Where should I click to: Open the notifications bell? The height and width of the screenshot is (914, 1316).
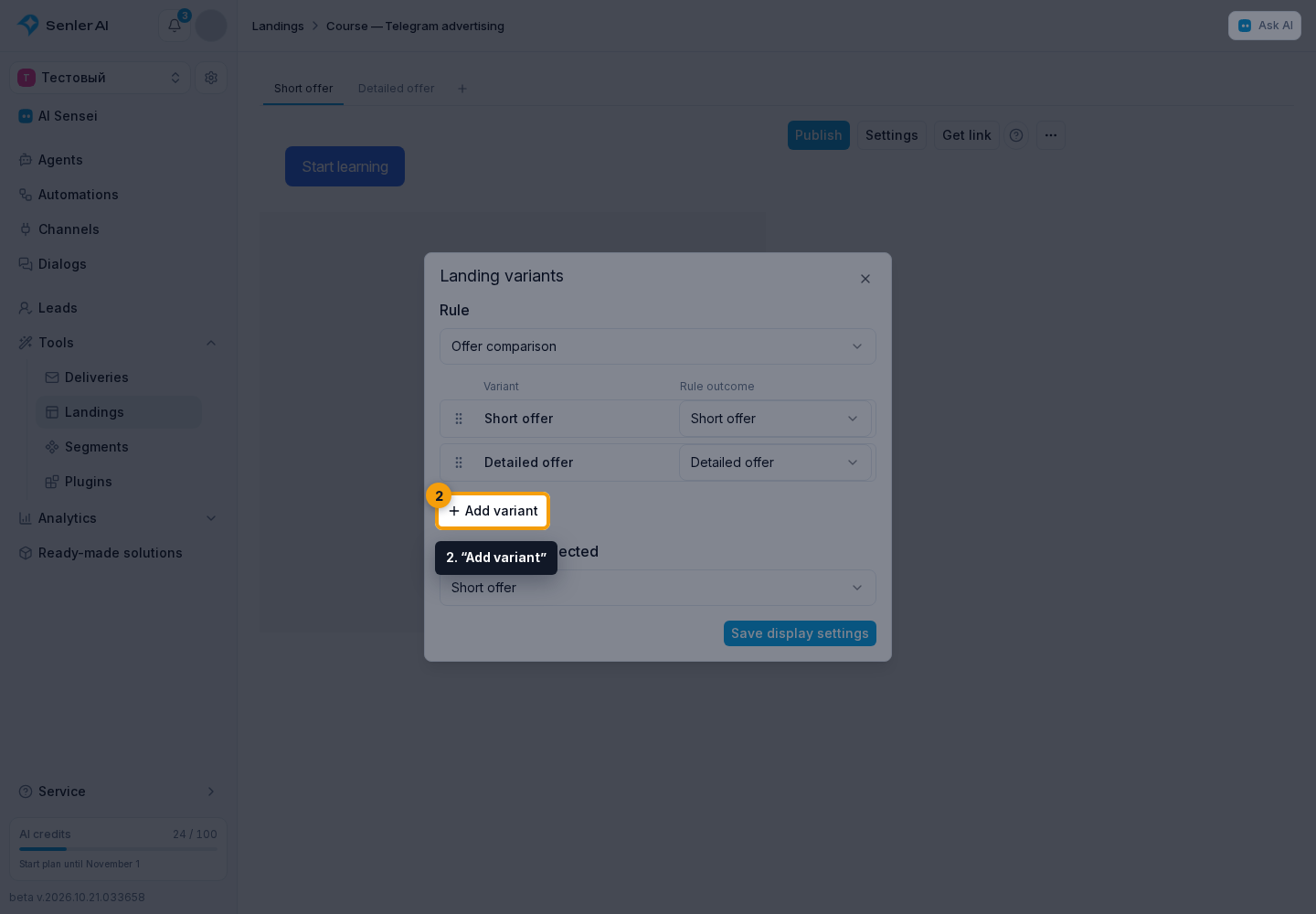[175, 26]
